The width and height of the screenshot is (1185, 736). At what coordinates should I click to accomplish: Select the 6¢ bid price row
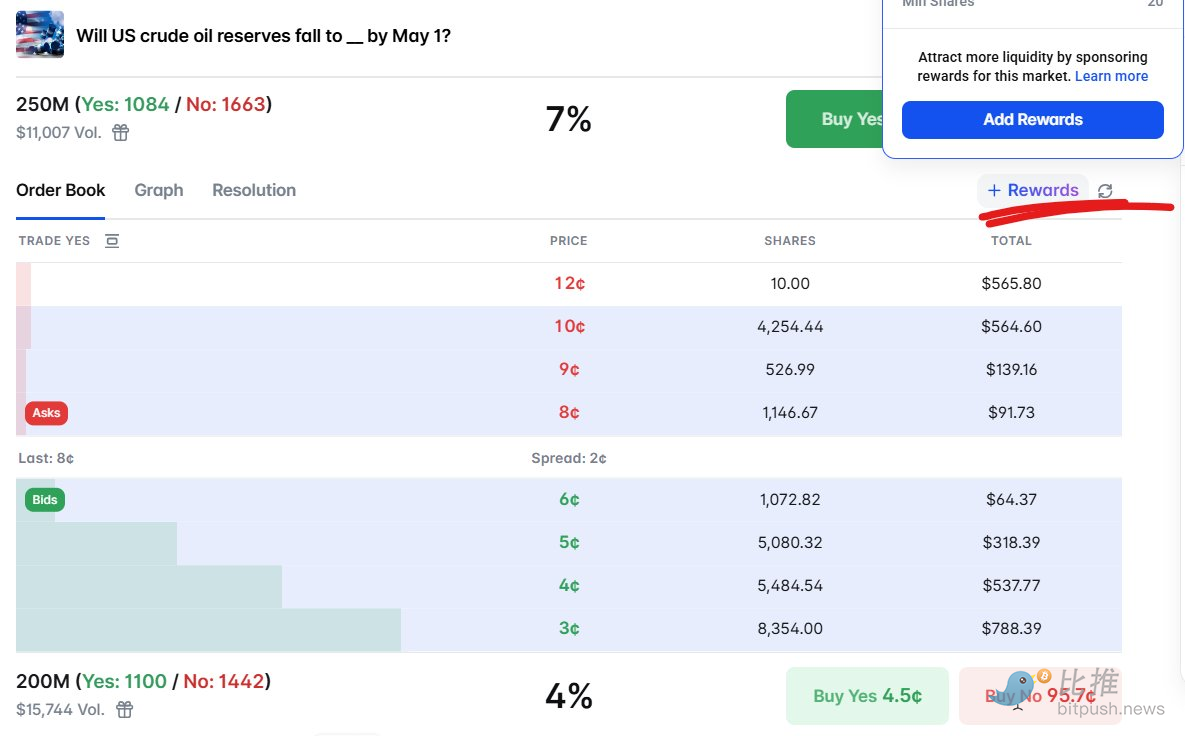(569, 499)
